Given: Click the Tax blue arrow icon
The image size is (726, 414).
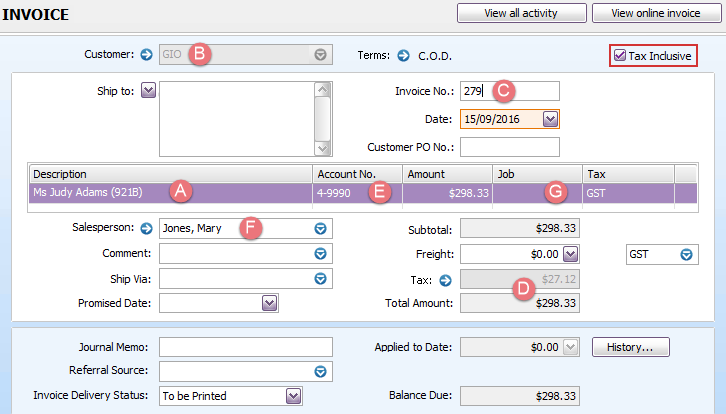Looking at the screenshot, I should [446, 279].
